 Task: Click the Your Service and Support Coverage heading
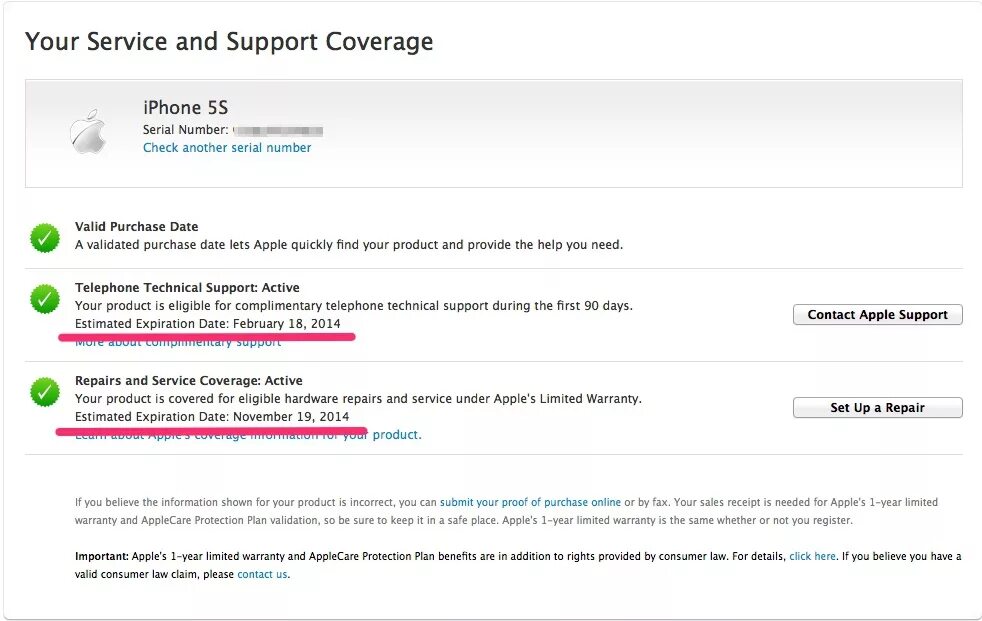229,42
